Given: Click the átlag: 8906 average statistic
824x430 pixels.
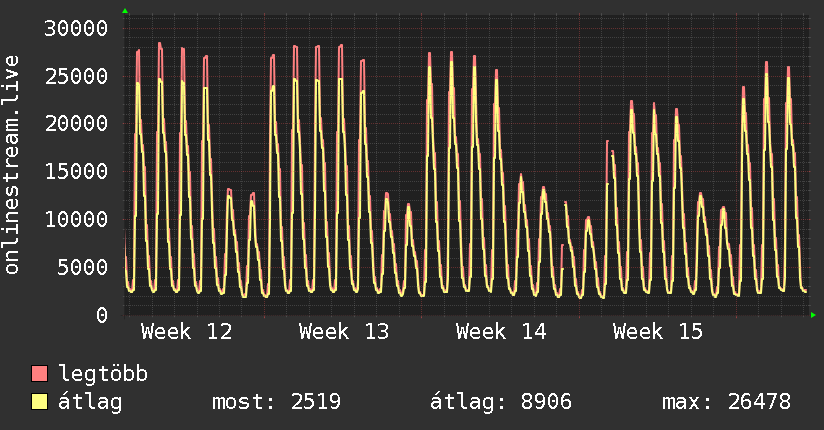Looking at the screenshot, I should point(500,402).
